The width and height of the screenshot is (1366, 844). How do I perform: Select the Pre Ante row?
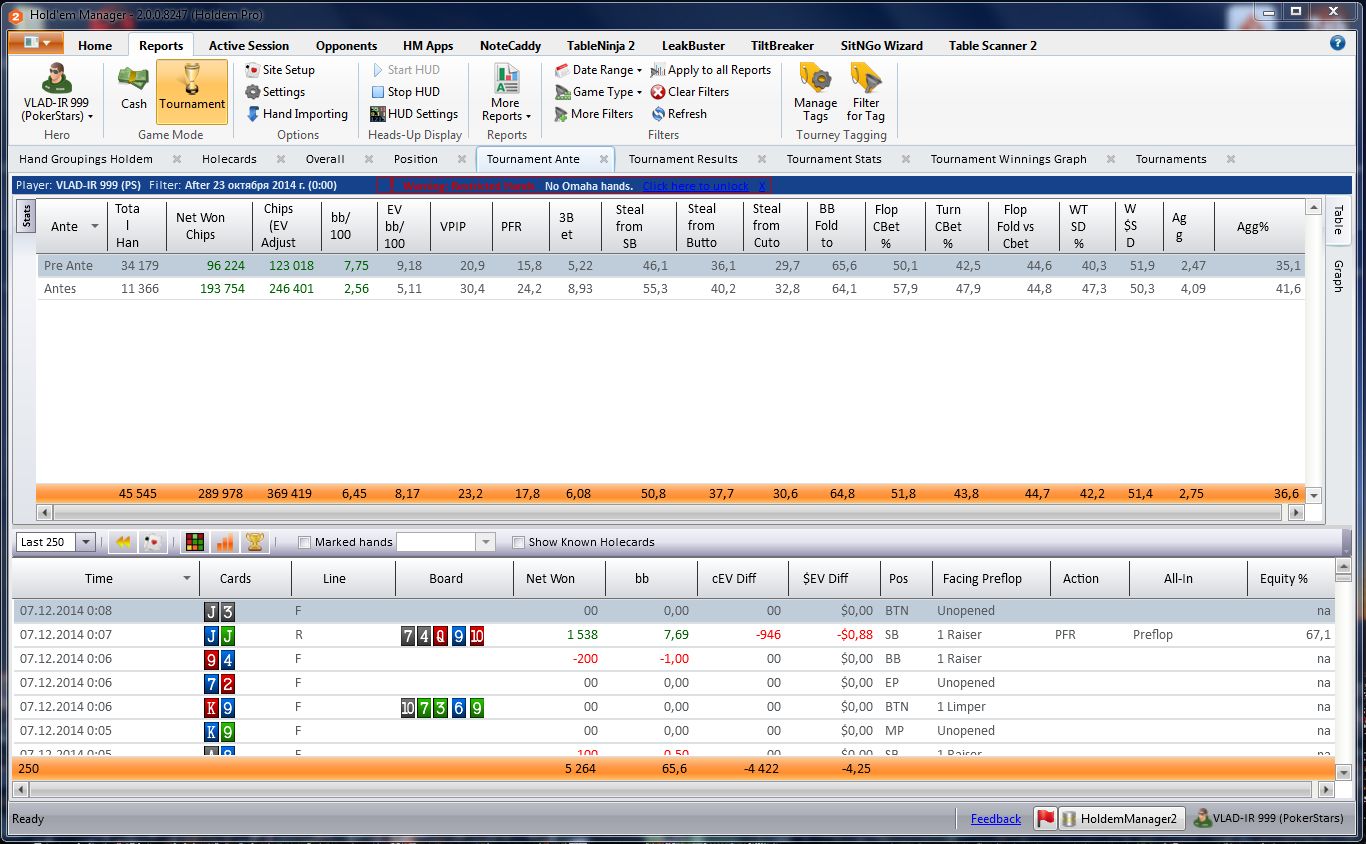point(670,266)
